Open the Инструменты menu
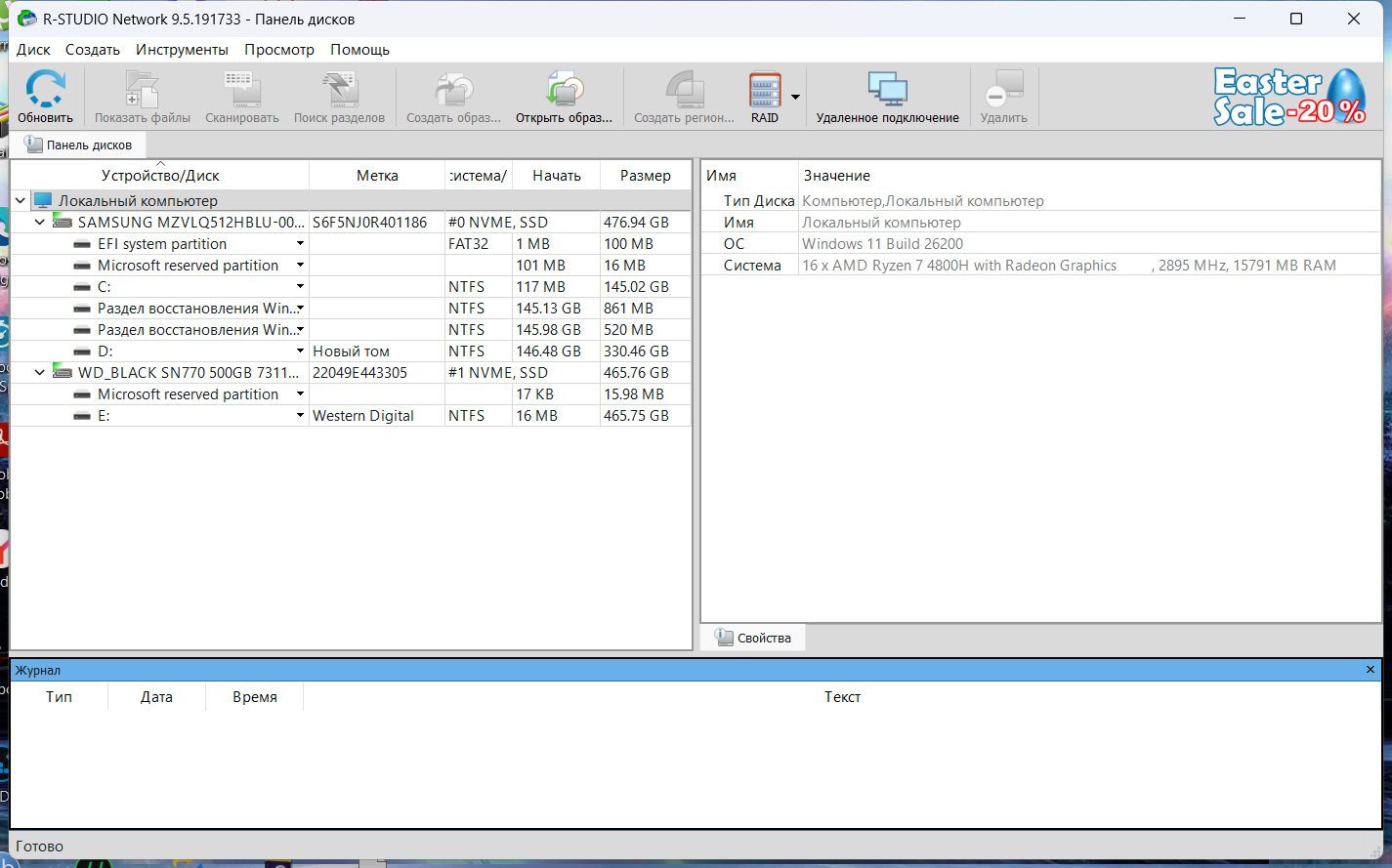1392x868 pixels. coord(182,50)
